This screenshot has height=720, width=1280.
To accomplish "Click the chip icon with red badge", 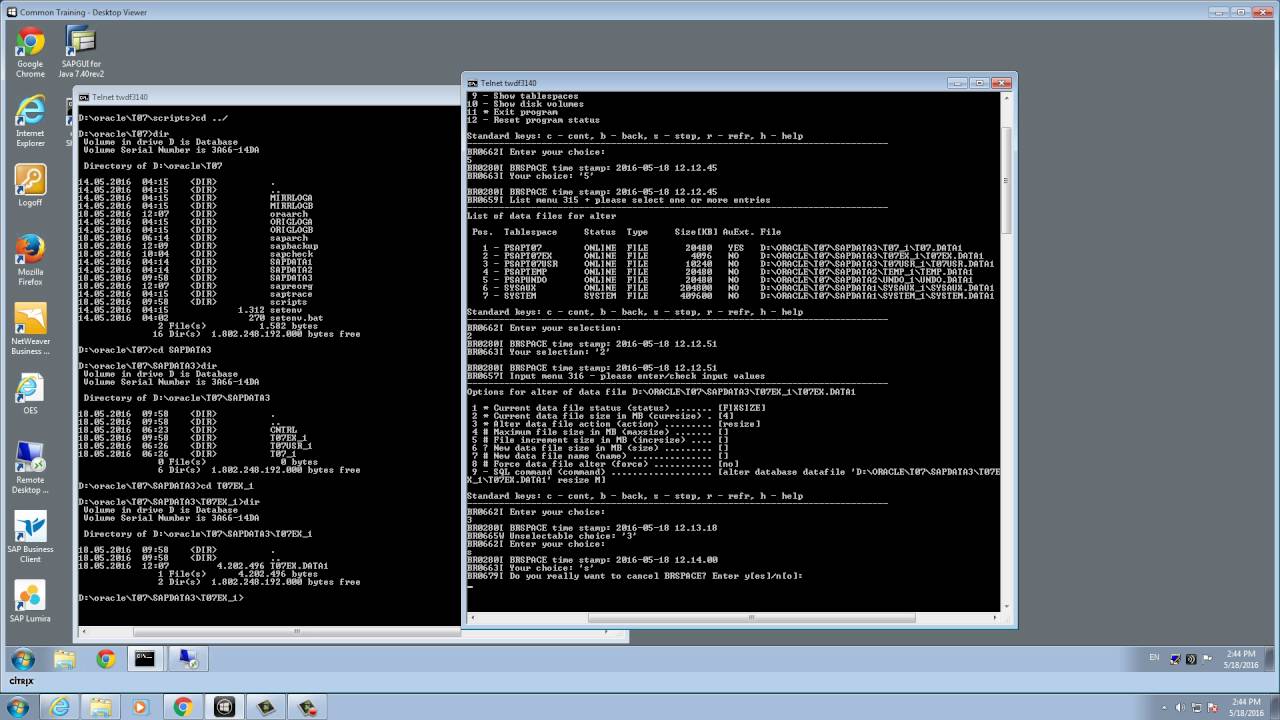I will (306, 707).
